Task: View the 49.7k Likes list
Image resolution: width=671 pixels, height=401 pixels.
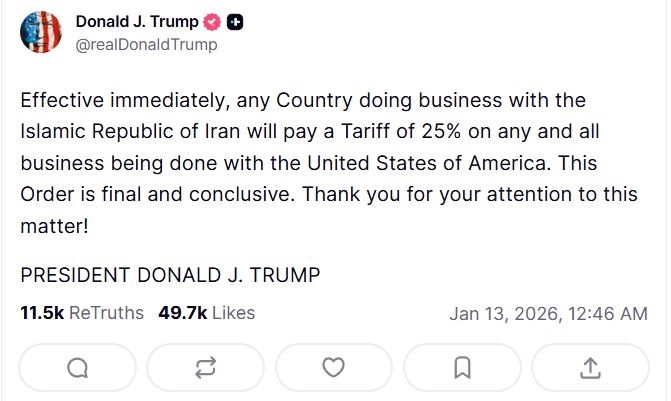Action: [x=206, y=313]
